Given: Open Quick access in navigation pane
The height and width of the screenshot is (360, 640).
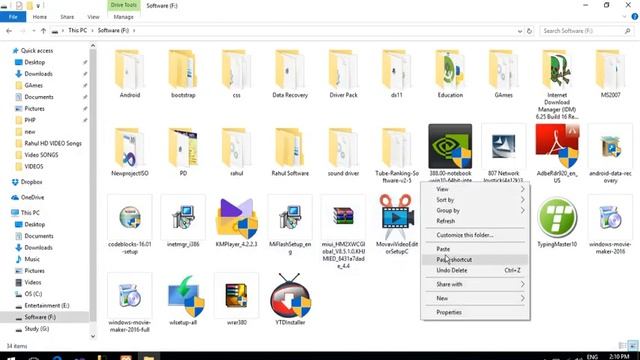Looking at the screenshot, I should (37, 51).
